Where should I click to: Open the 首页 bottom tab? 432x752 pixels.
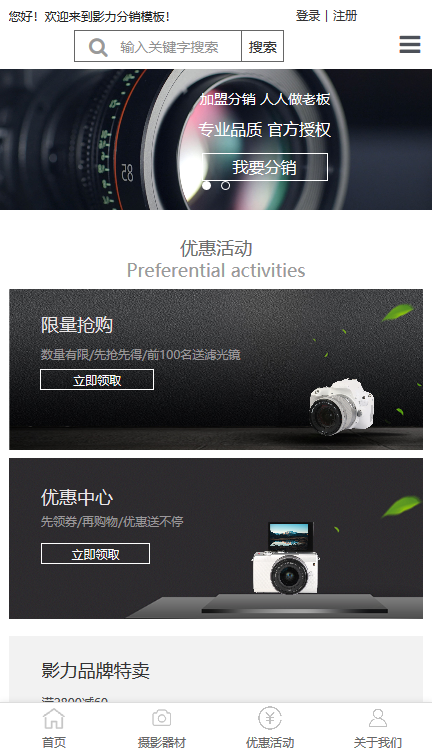click(54, 742)
